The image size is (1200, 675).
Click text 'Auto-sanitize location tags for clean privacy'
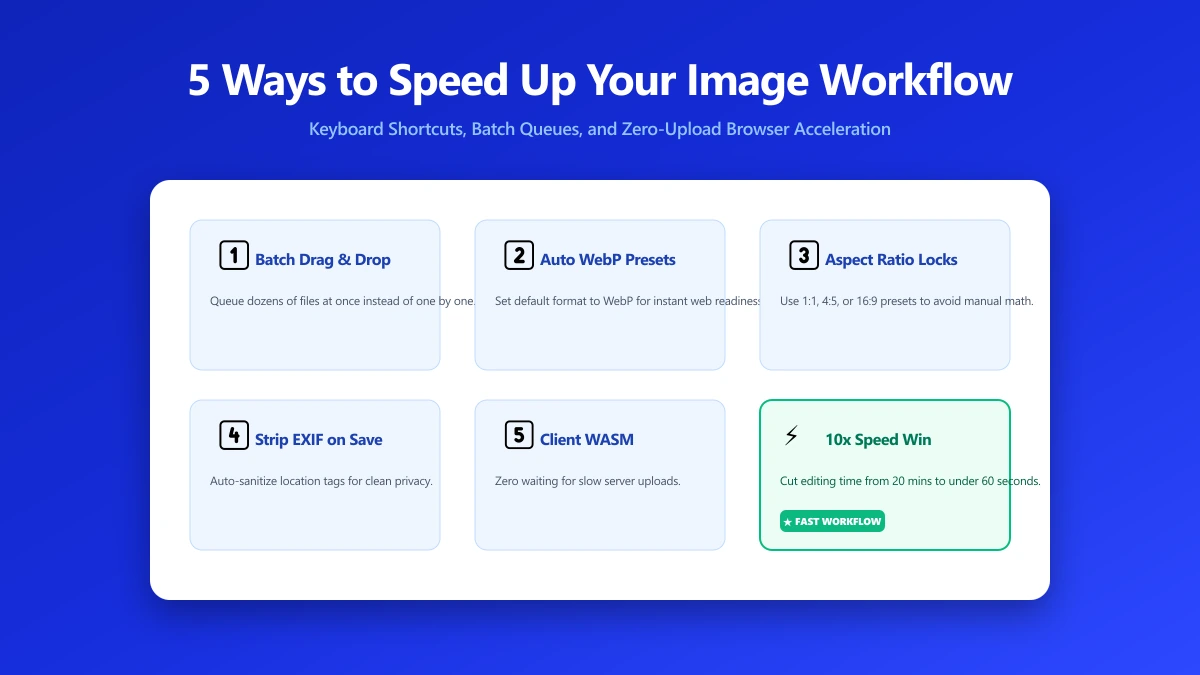[321, 481]
